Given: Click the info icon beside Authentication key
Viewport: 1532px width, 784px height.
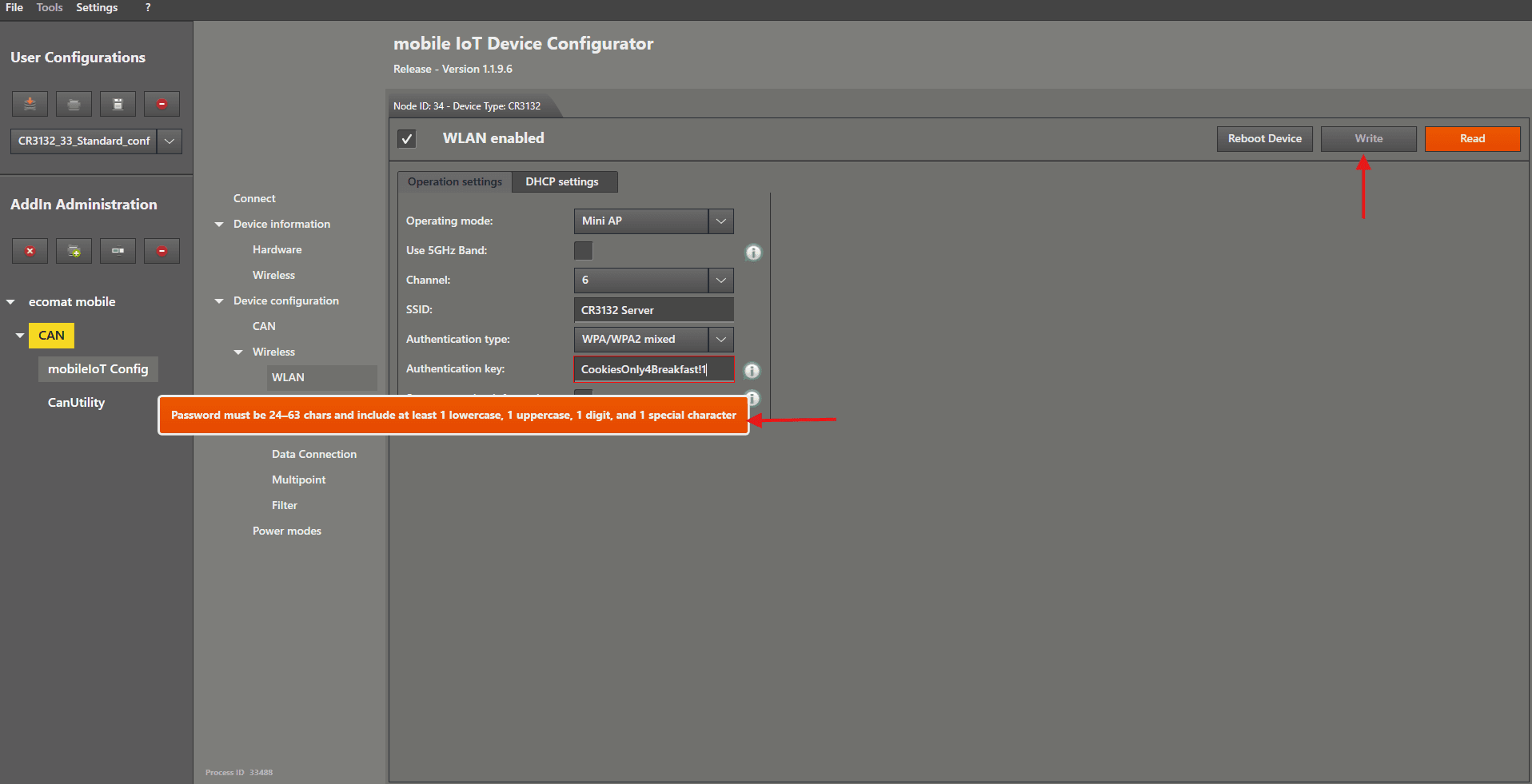Looking at the screenshot, I should tap(752, 371).
